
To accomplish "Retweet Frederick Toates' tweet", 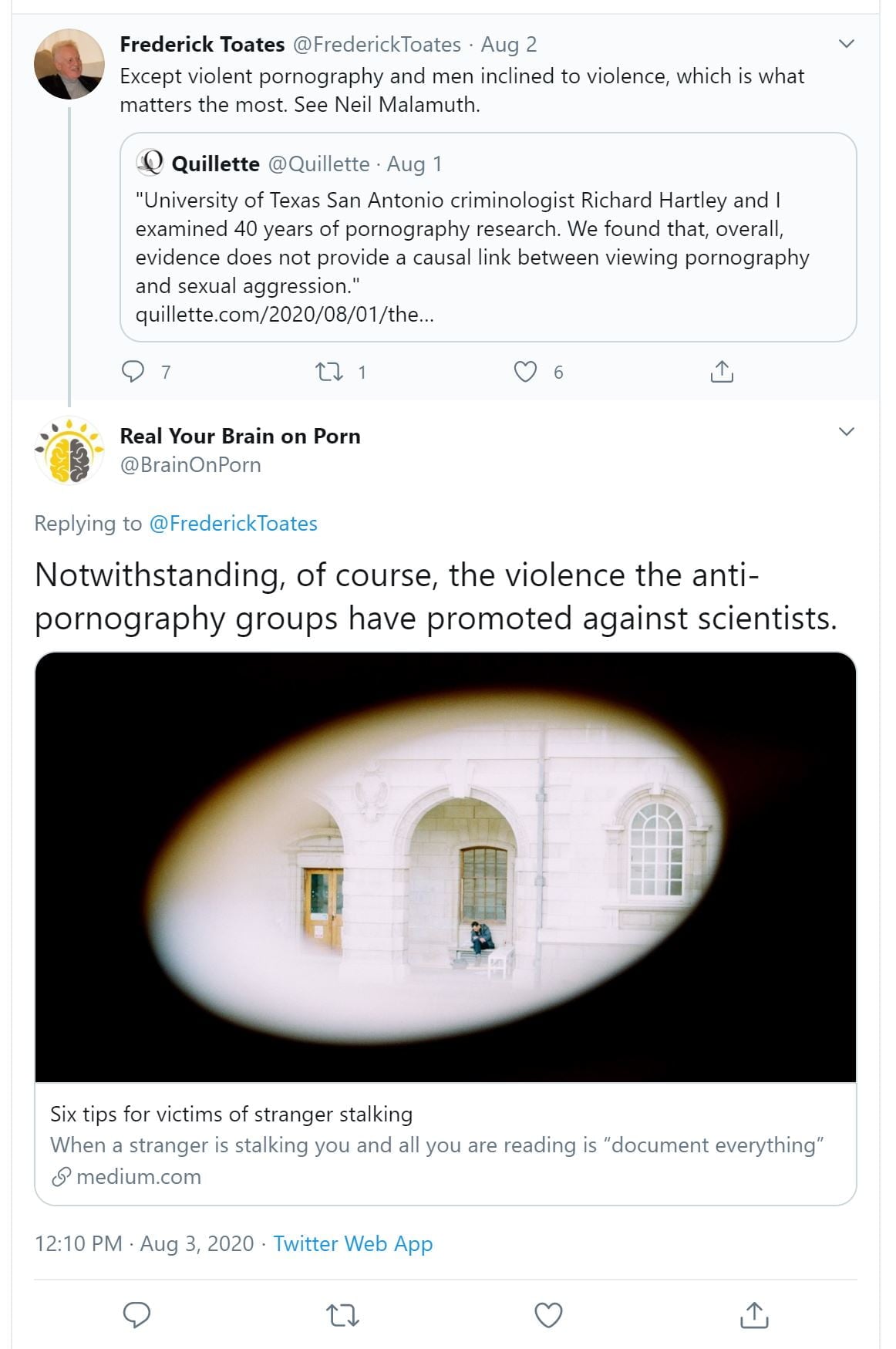I will [x=330, y=372].
